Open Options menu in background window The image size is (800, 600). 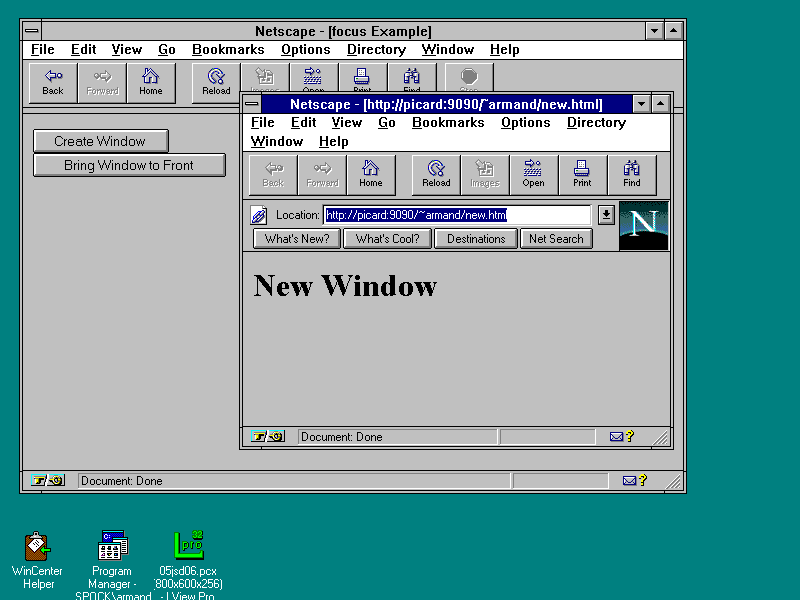[305, 50]
